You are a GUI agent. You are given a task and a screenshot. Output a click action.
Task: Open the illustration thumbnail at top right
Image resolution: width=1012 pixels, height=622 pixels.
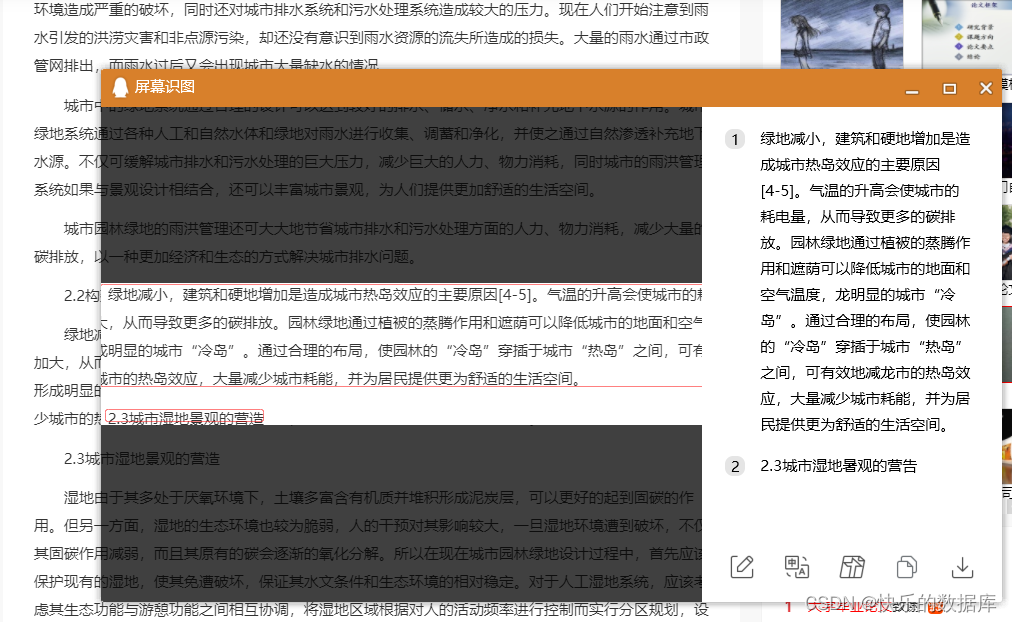[842, 35]
